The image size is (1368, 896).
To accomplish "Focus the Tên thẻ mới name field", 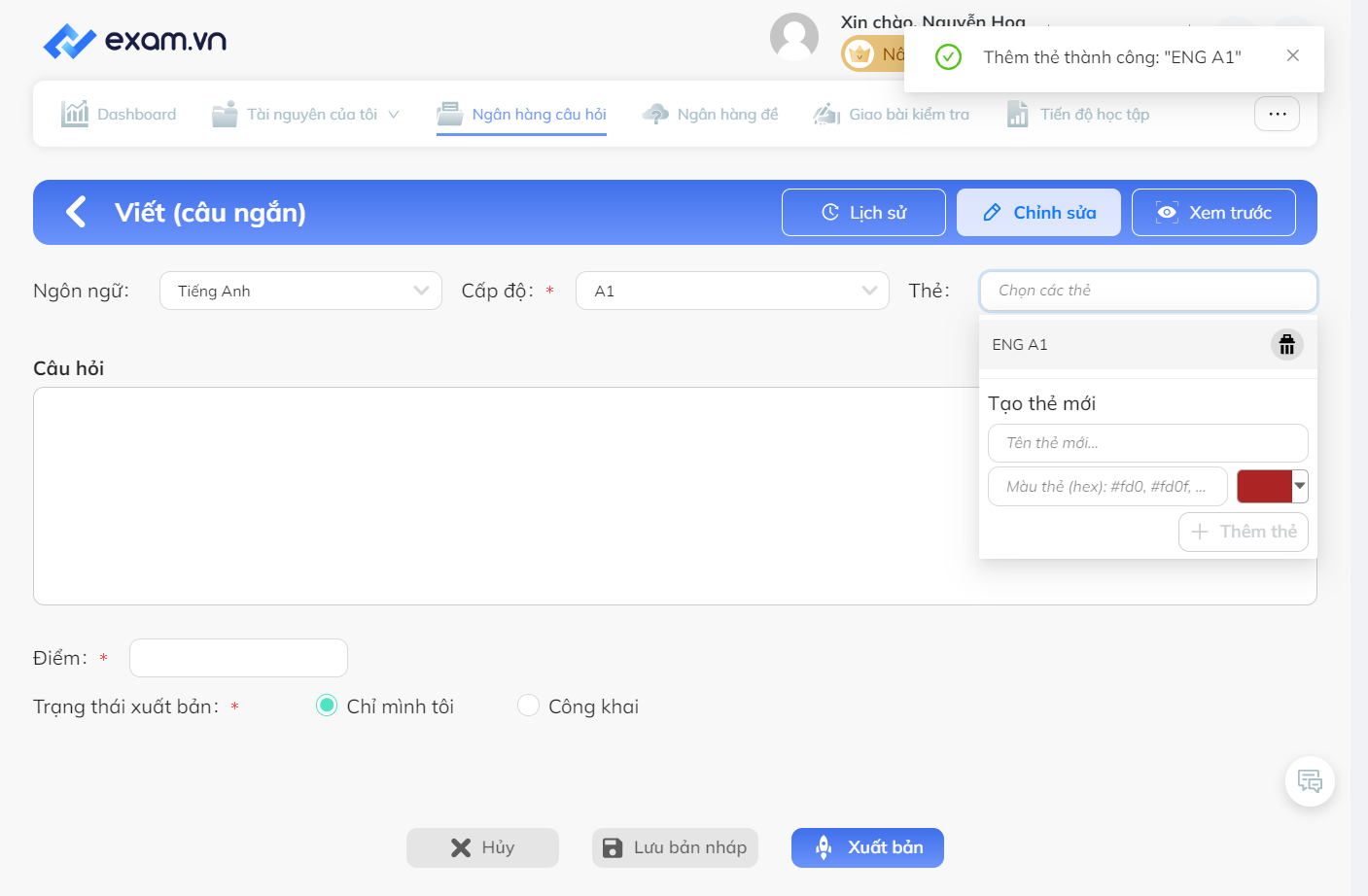I will [1148, 443].
